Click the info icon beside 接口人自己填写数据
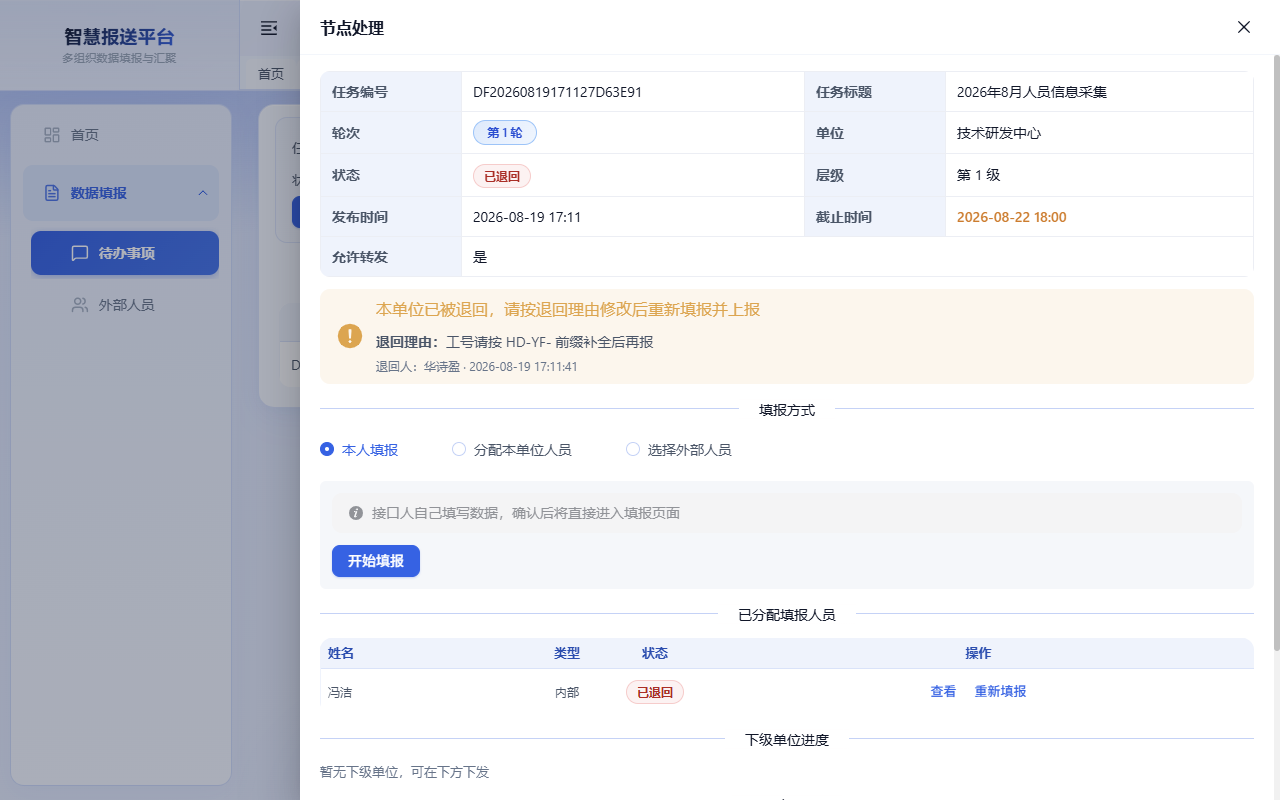The image size is (1280, 800). click(x=355, y=513)
